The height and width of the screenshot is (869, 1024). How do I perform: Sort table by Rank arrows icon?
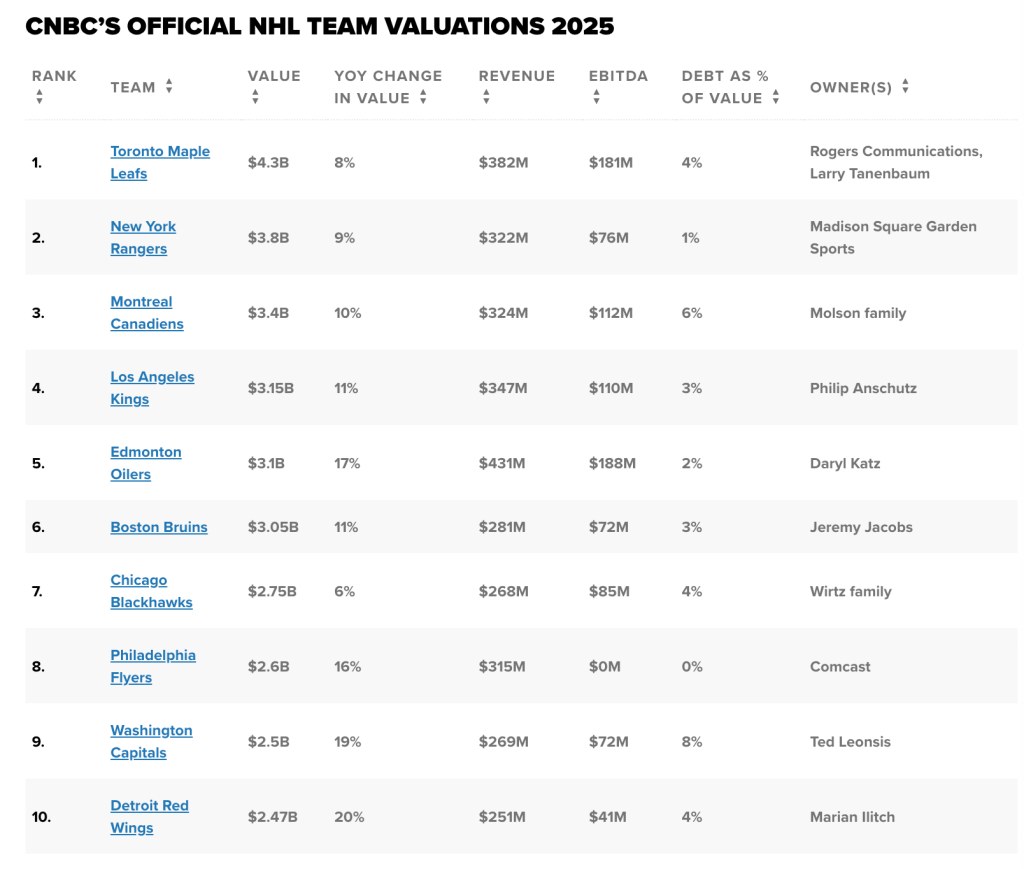[40, 97]
